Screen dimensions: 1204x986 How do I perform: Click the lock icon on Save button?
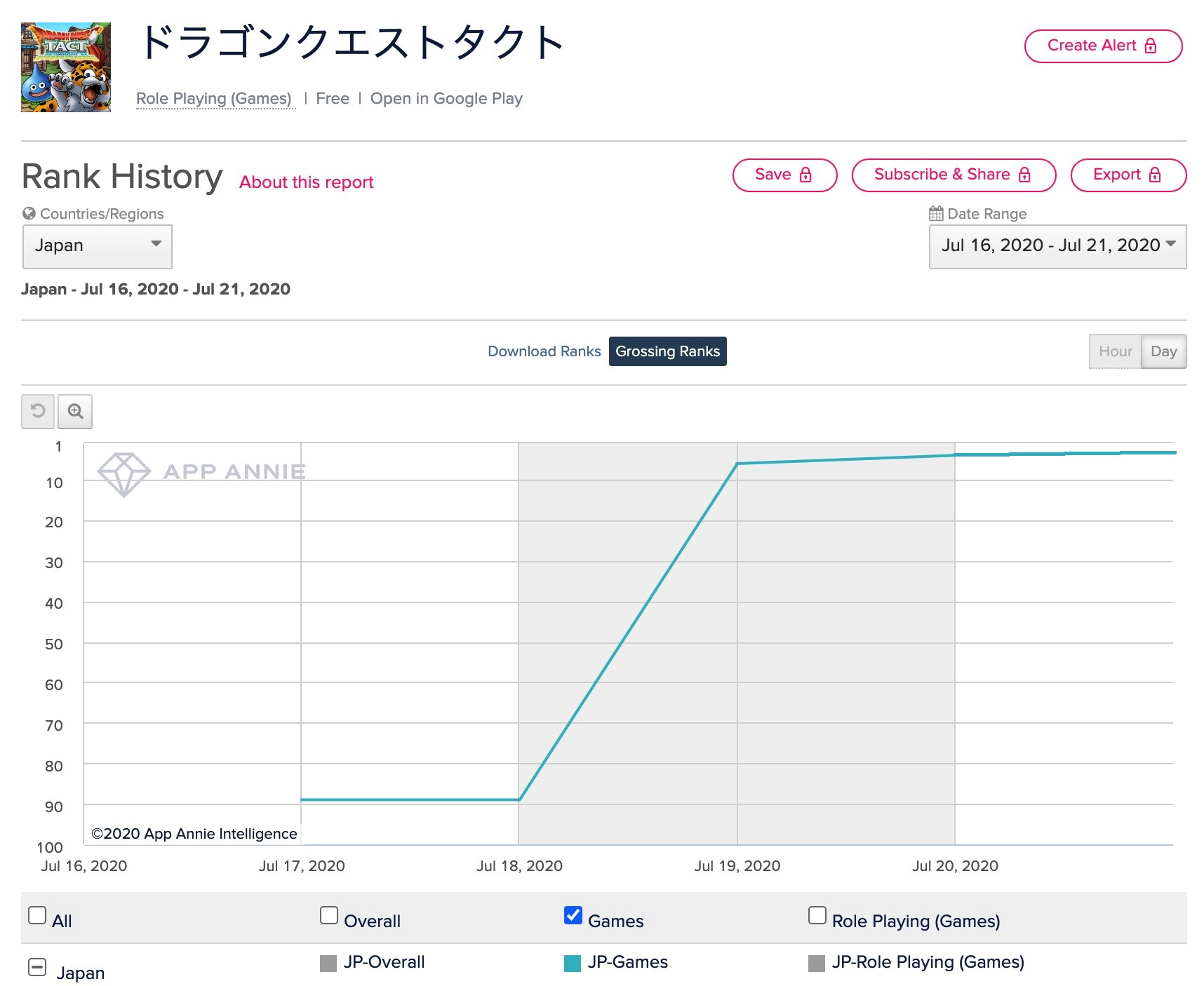pos(805,175)
